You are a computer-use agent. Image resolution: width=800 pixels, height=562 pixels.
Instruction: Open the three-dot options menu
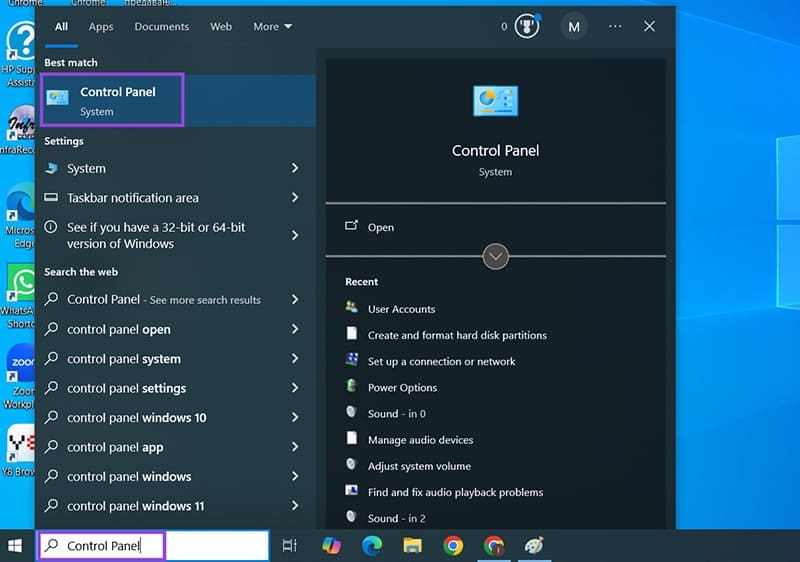(x=615, y=27)
